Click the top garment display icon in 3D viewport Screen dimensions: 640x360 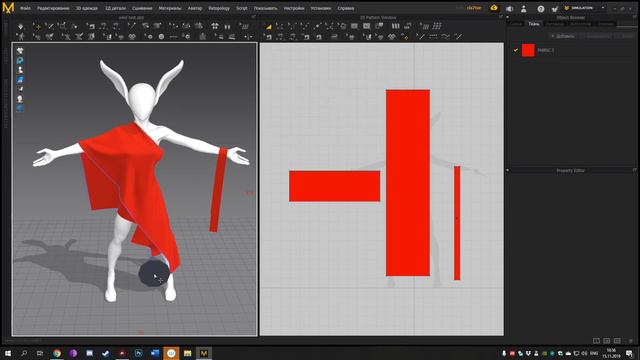tap(20, 51)
